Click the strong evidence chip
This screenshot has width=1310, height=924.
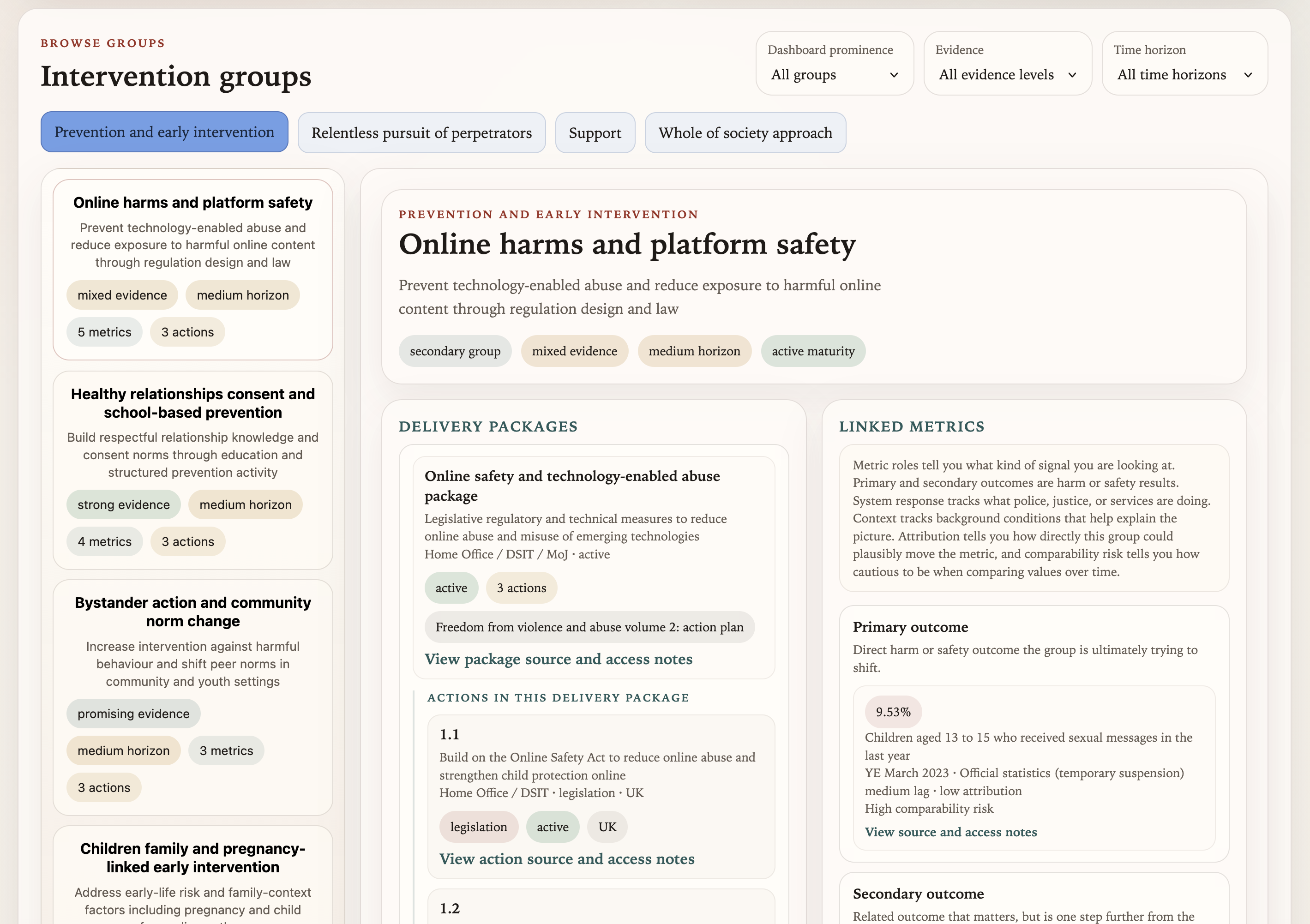click(x=124, y=505)
